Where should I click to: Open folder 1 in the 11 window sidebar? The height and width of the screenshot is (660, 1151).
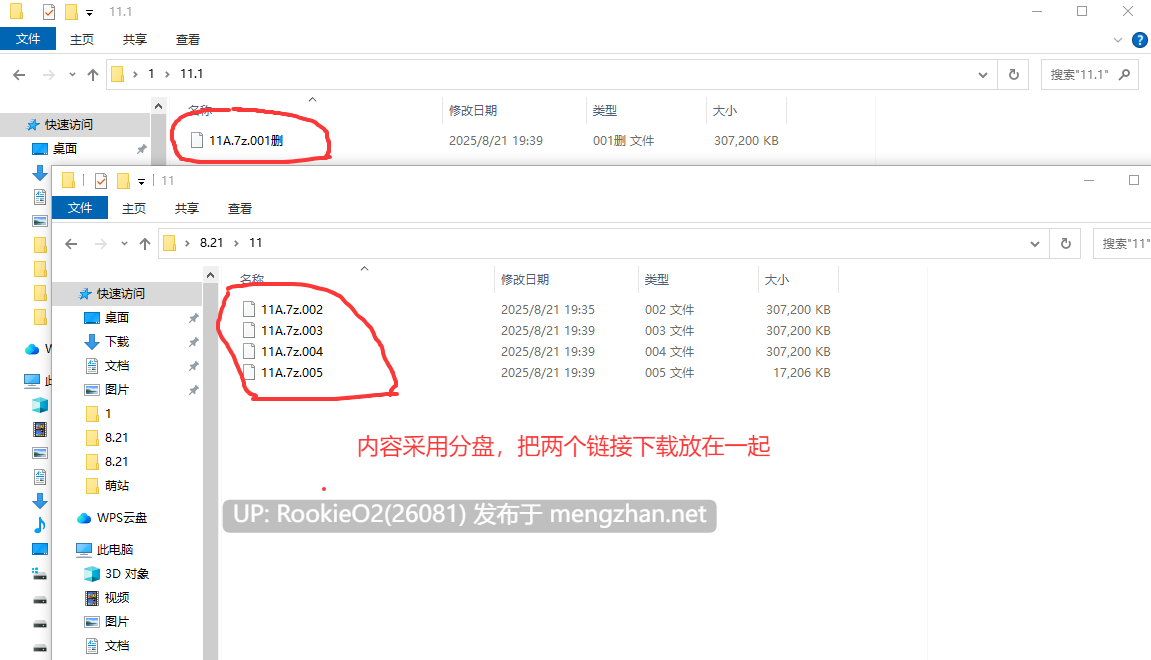pyautogui.click(x=108, y=413)
